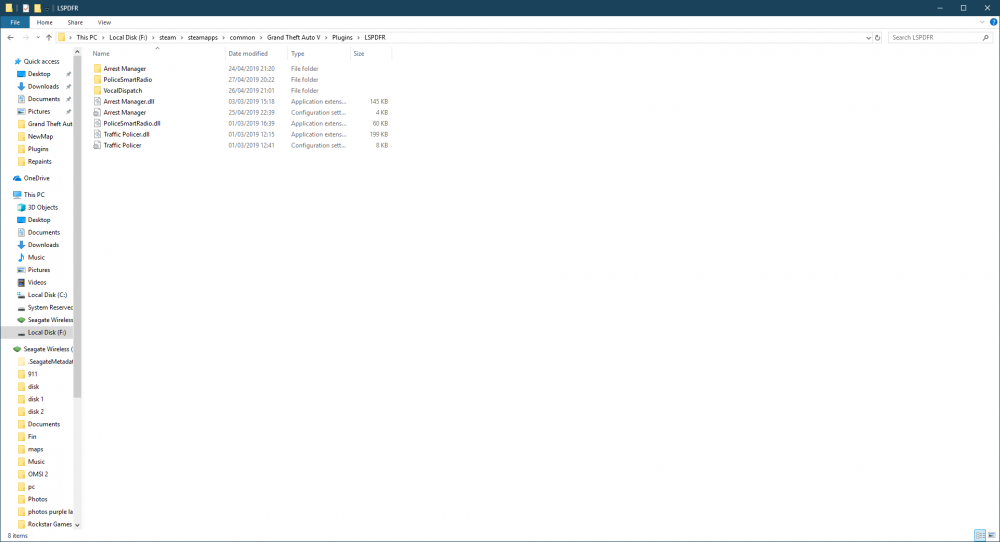Select Traffic Policer configuration file icon

[98, 145]
